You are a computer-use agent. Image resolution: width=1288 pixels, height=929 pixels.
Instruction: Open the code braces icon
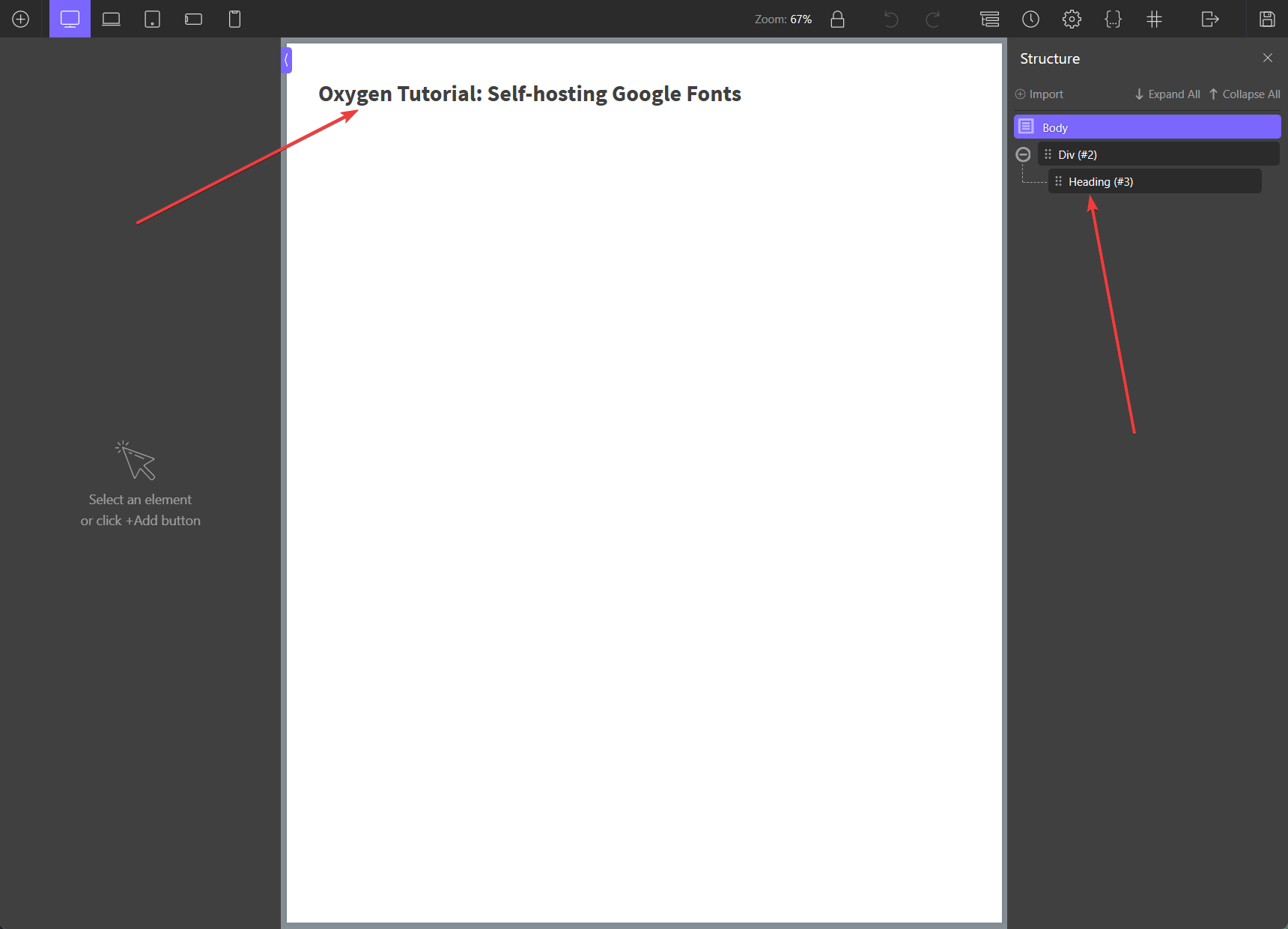(x=1113, y=19)
